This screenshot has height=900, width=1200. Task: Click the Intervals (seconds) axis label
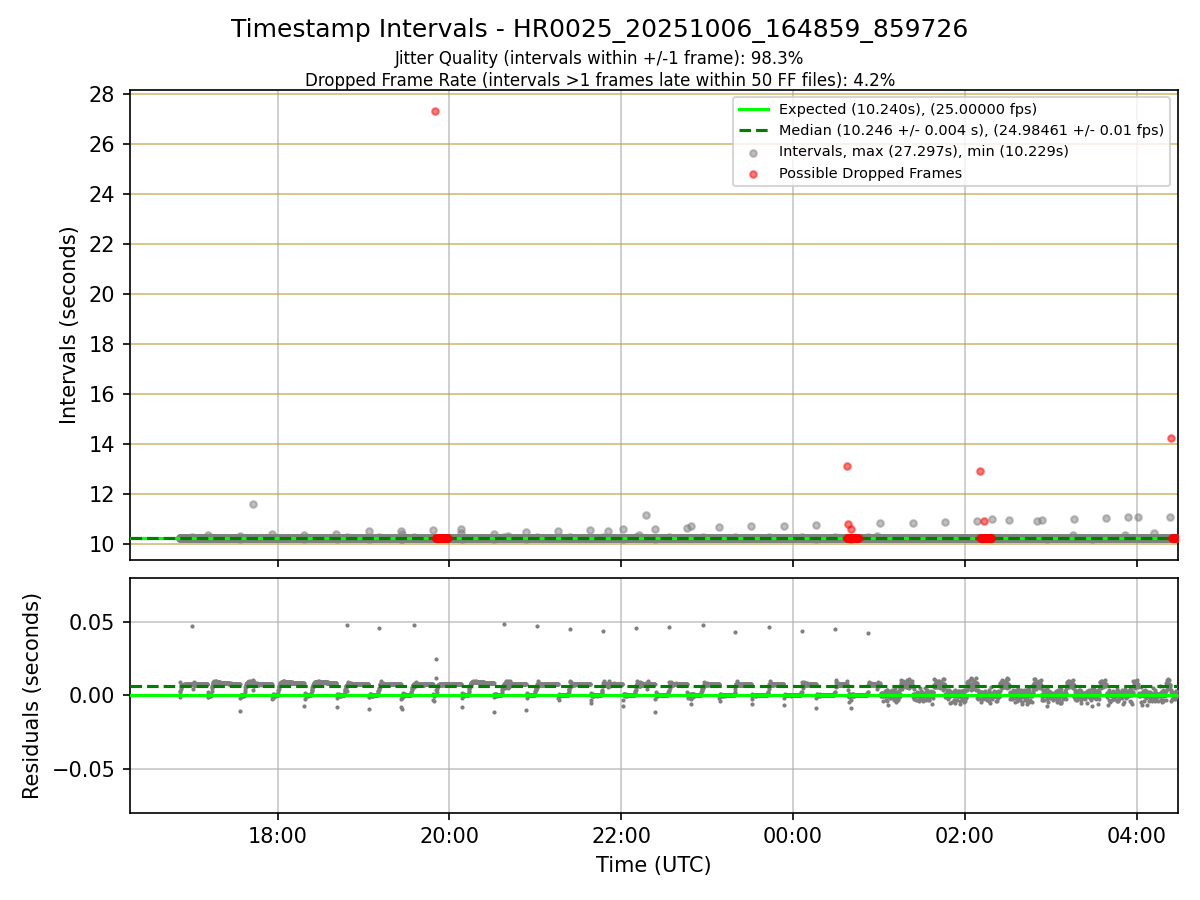click(x=68, y=325)
